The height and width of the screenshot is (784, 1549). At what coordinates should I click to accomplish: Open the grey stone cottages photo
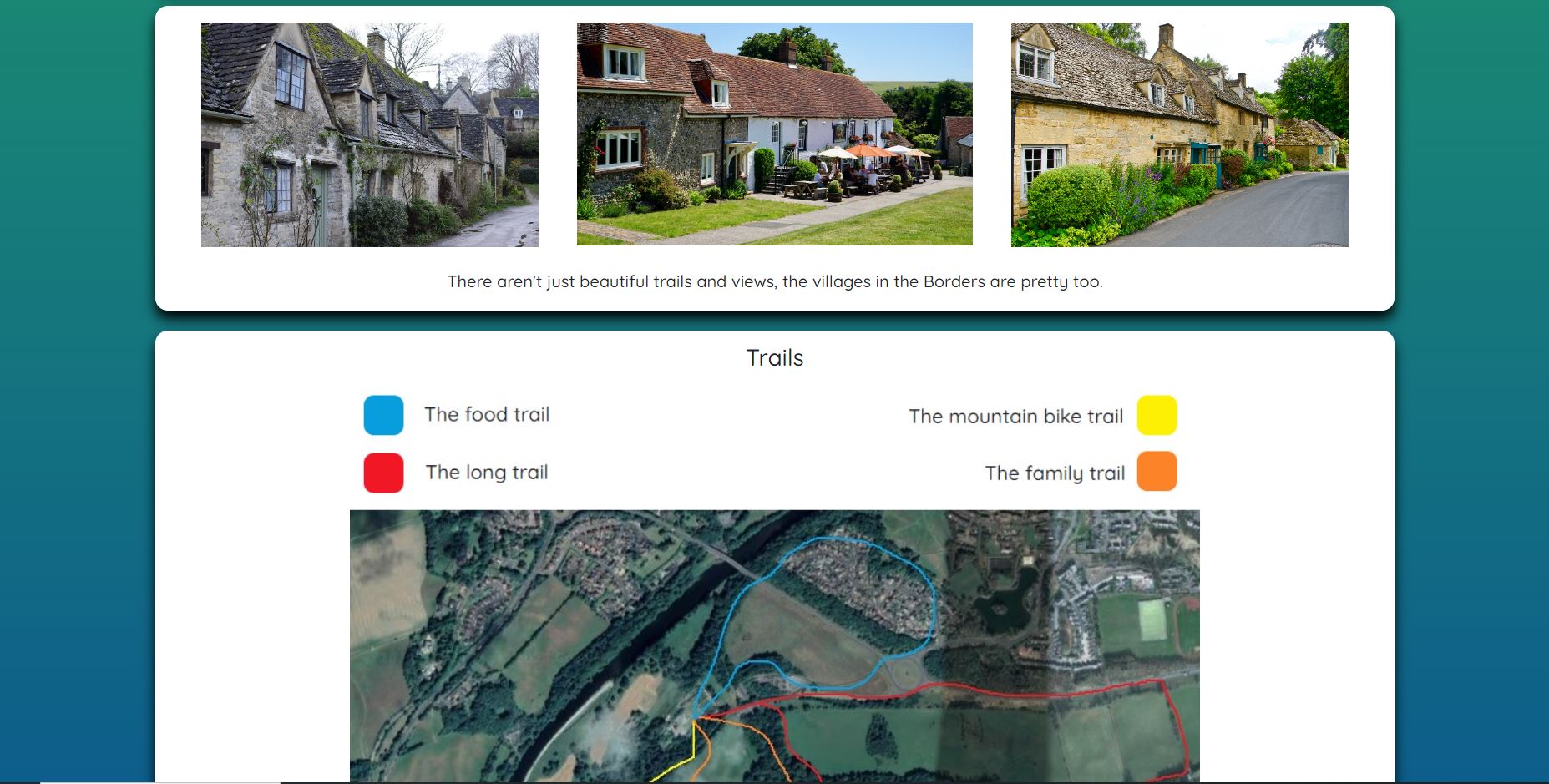(x=370, y=134)
